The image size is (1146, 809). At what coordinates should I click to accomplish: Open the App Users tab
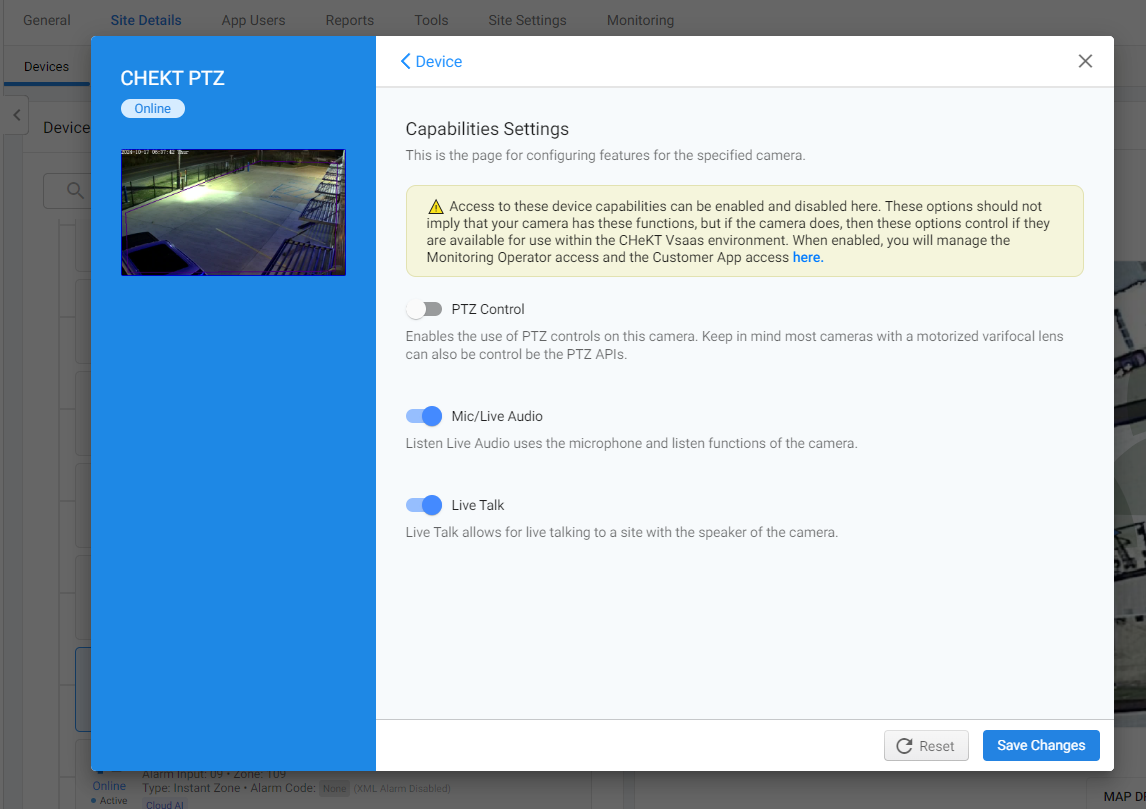point(253,20)
